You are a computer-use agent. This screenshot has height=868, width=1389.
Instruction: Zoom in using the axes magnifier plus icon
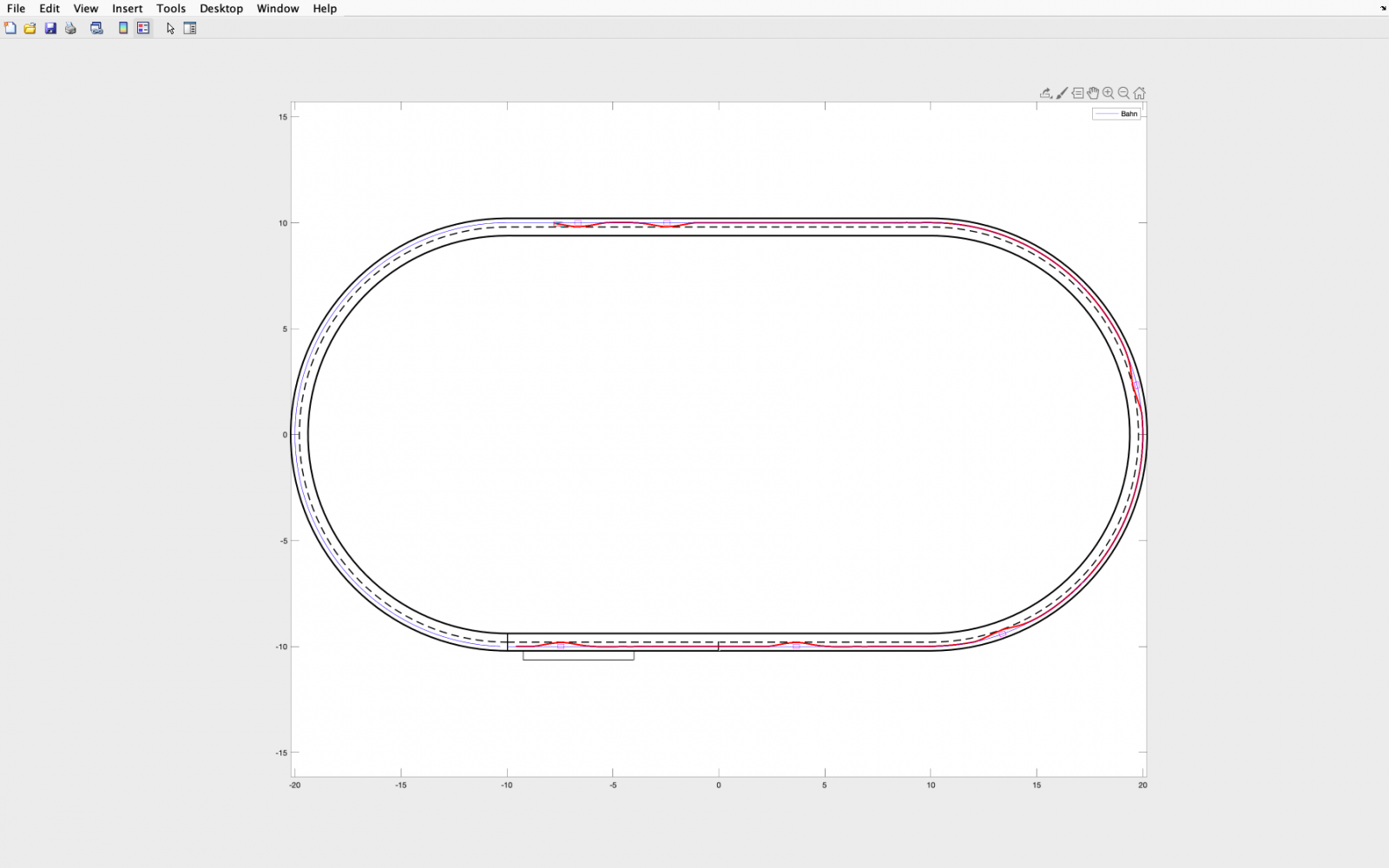click(1109, 93)
